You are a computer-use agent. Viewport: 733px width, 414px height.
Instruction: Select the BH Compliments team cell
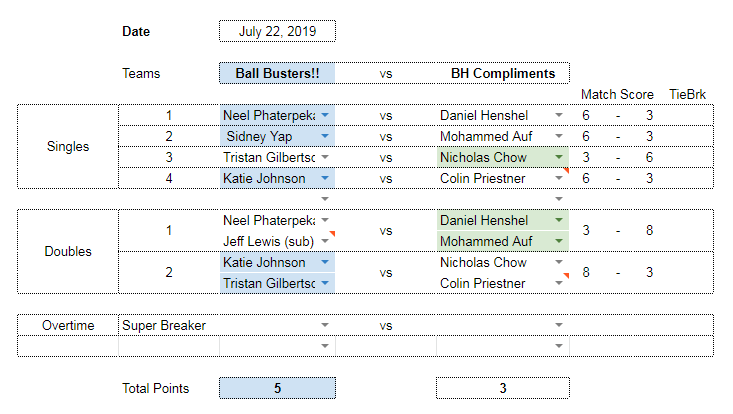tap(503, 73)
